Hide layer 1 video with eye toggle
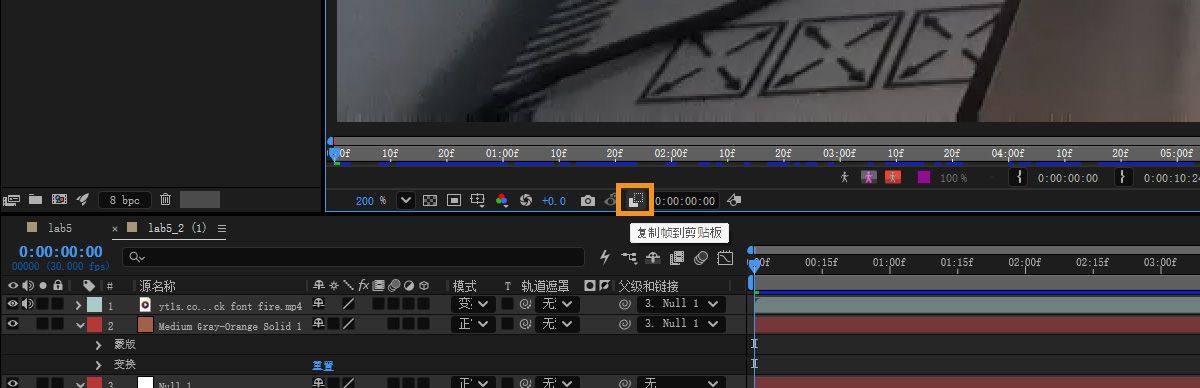Image resolution: width=1200 pixels, height=388 pixels. (13, 304)
